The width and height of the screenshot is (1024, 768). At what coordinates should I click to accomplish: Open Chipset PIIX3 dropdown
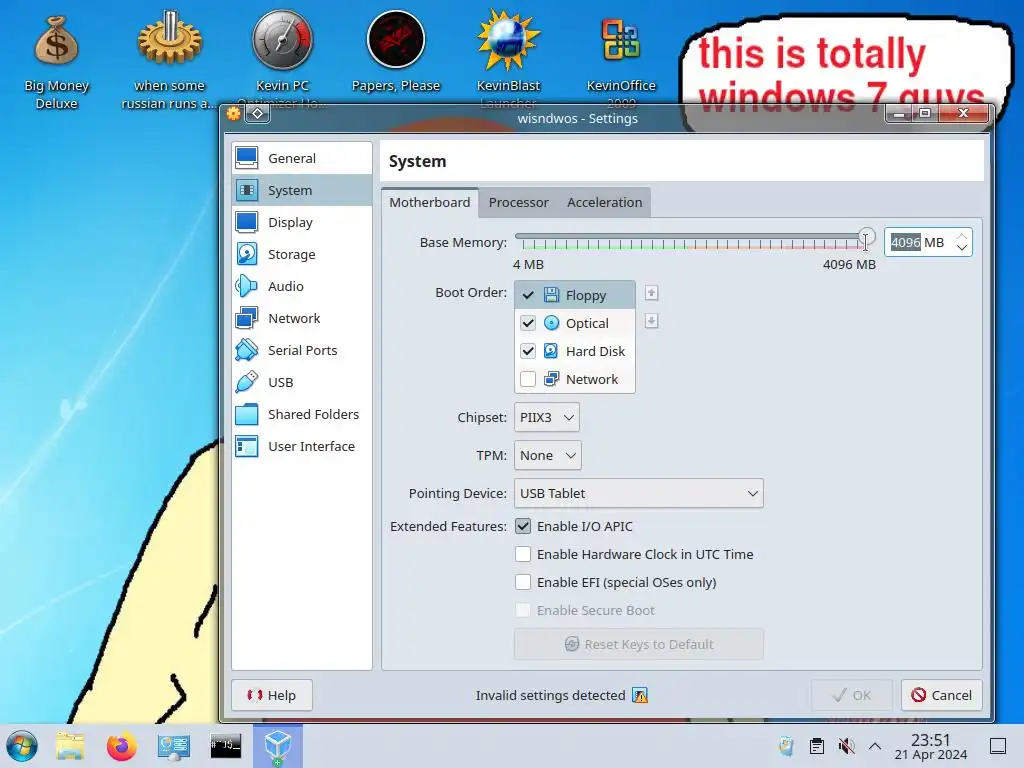pos(547,417)
